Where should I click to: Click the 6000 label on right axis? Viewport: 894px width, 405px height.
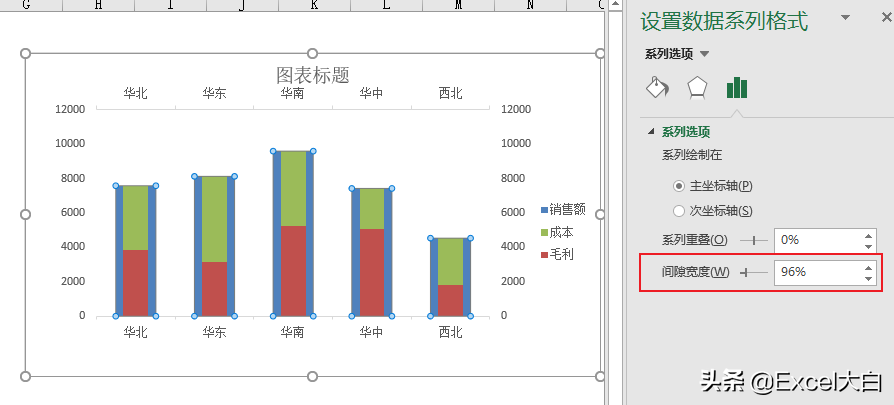513,212
